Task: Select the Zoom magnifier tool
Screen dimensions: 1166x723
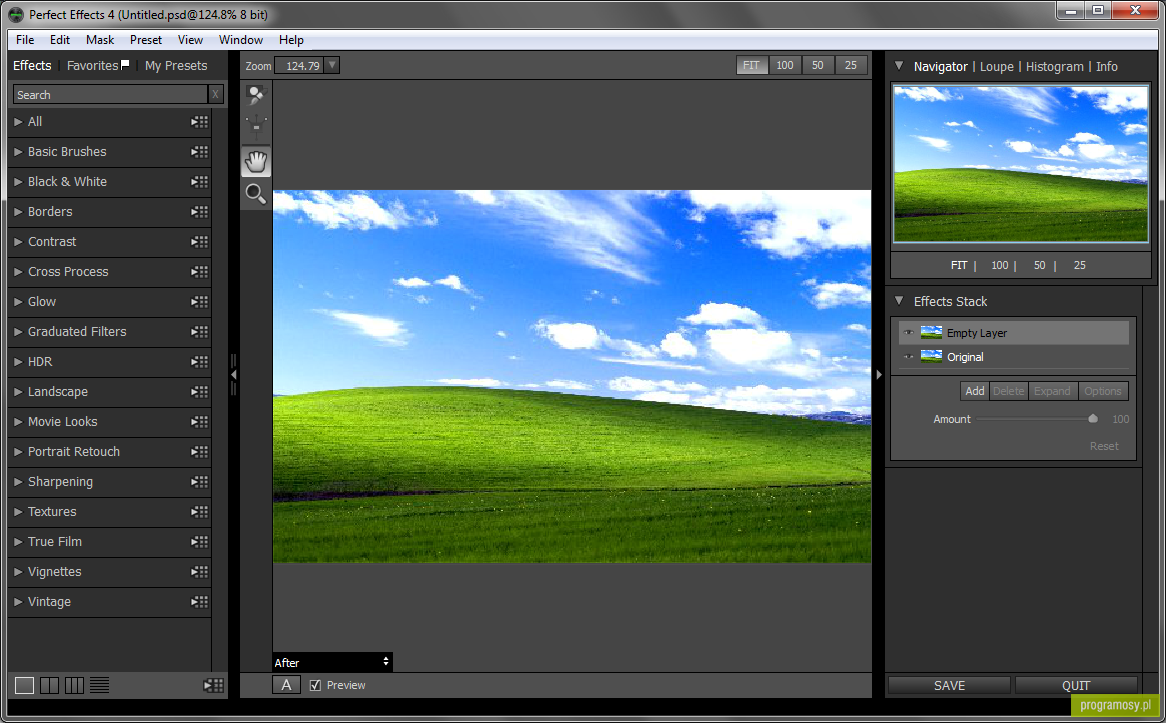Action: pos(256,194)
